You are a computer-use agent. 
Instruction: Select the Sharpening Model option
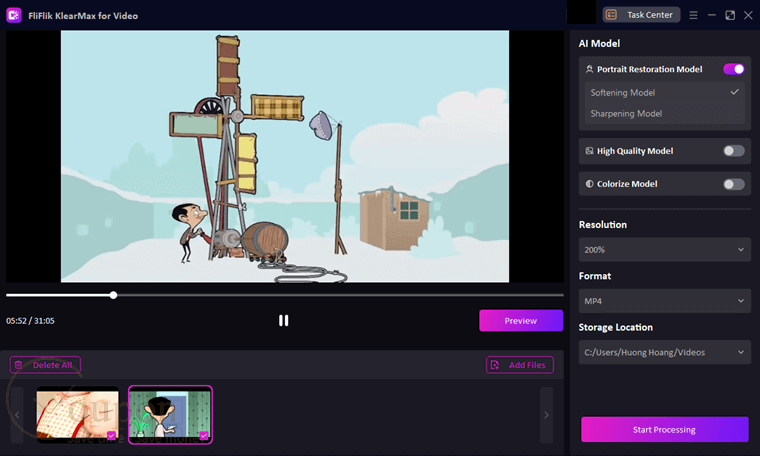point(664,113)
